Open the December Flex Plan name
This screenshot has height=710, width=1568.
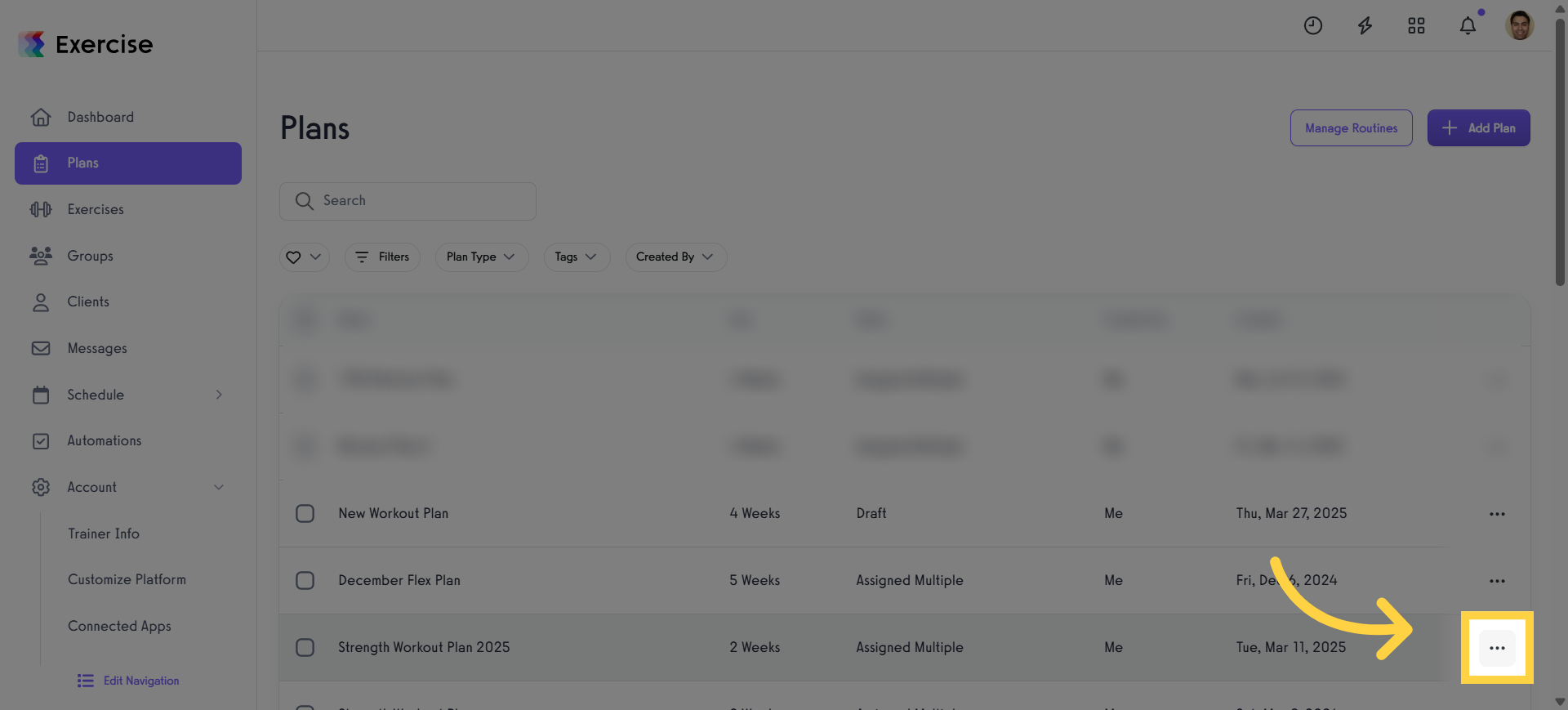pos(399,580)
